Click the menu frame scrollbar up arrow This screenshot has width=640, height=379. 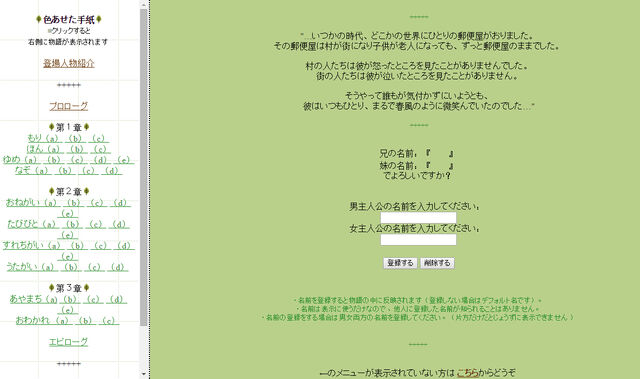(143, 4)
